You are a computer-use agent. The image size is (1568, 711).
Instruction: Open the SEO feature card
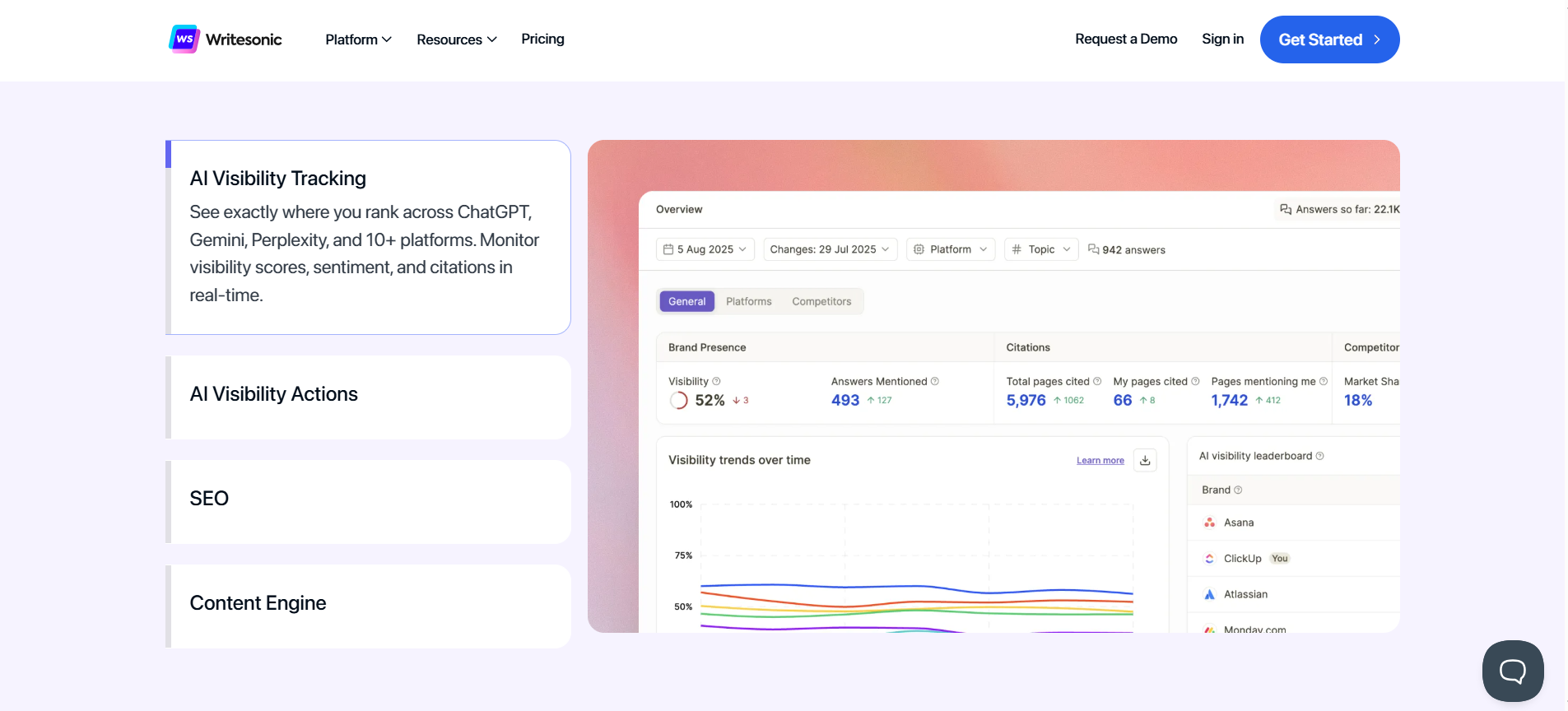[368, 502]
